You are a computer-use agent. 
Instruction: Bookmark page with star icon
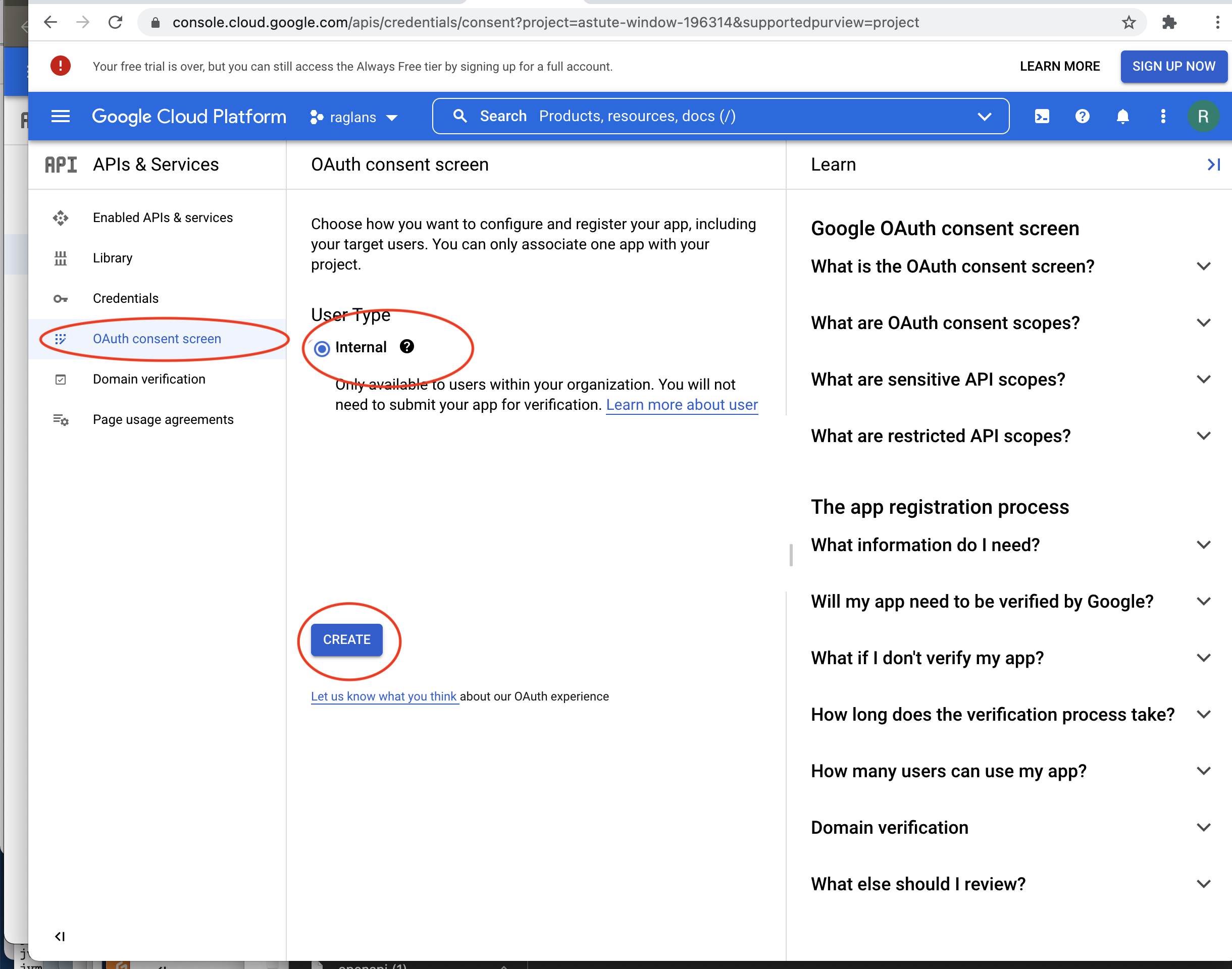coord(1128,22)
